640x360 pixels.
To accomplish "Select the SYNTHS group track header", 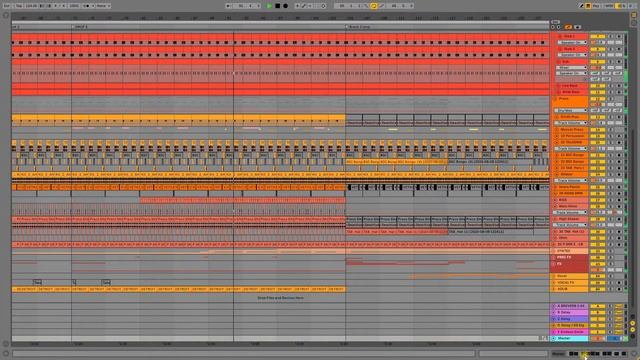I will (570, 251).
